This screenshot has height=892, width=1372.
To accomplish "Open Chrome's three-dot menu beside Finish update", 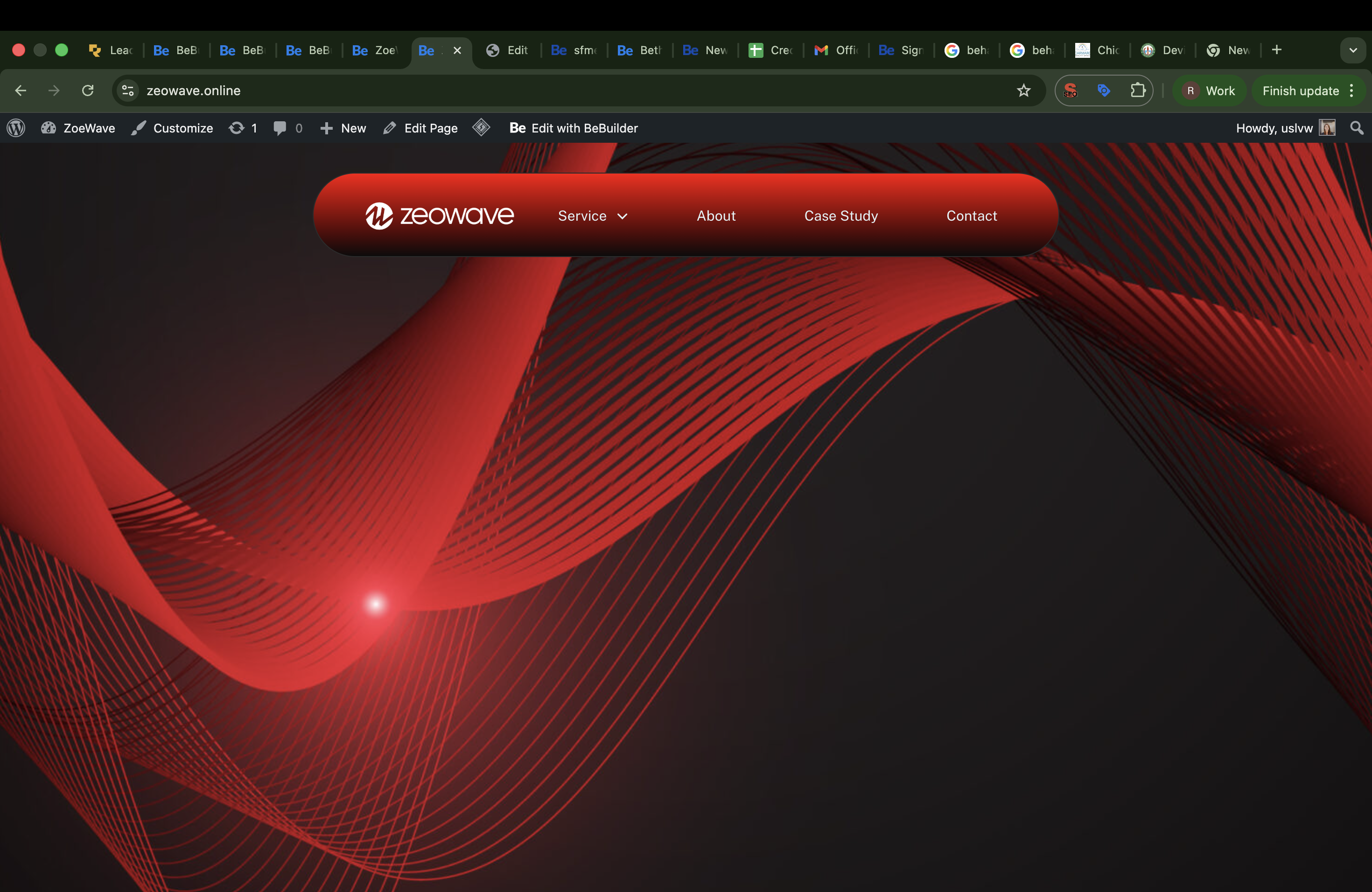I will [x=1351, y=91].
